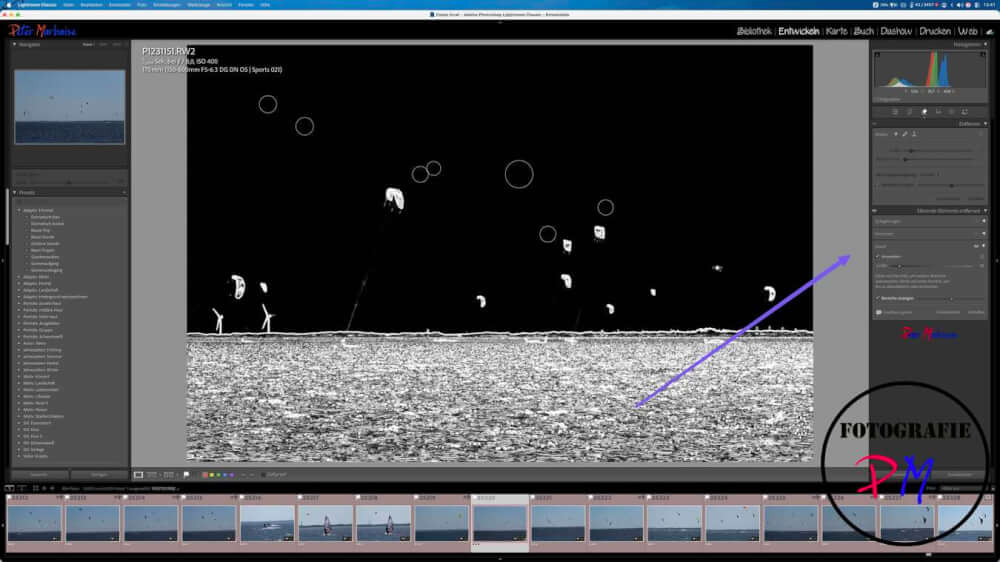
Task: Expand the Spiegelungen section
Action: [983, 221]
